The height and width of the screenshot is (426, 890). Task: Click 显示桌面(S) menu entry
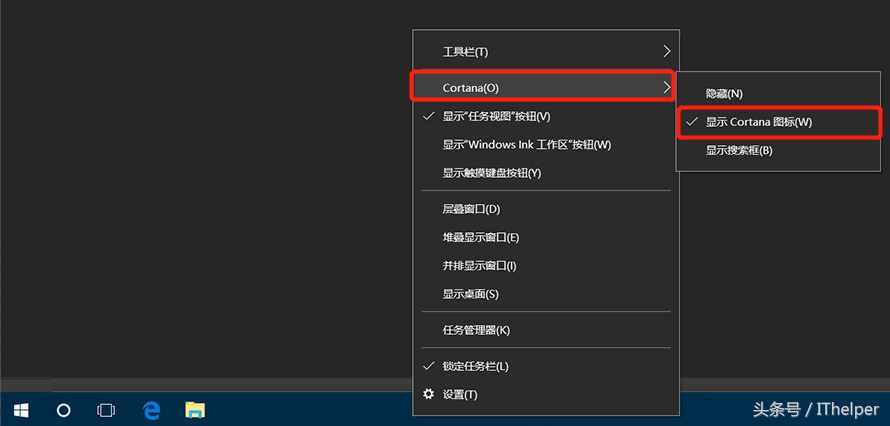pos(470,294)
